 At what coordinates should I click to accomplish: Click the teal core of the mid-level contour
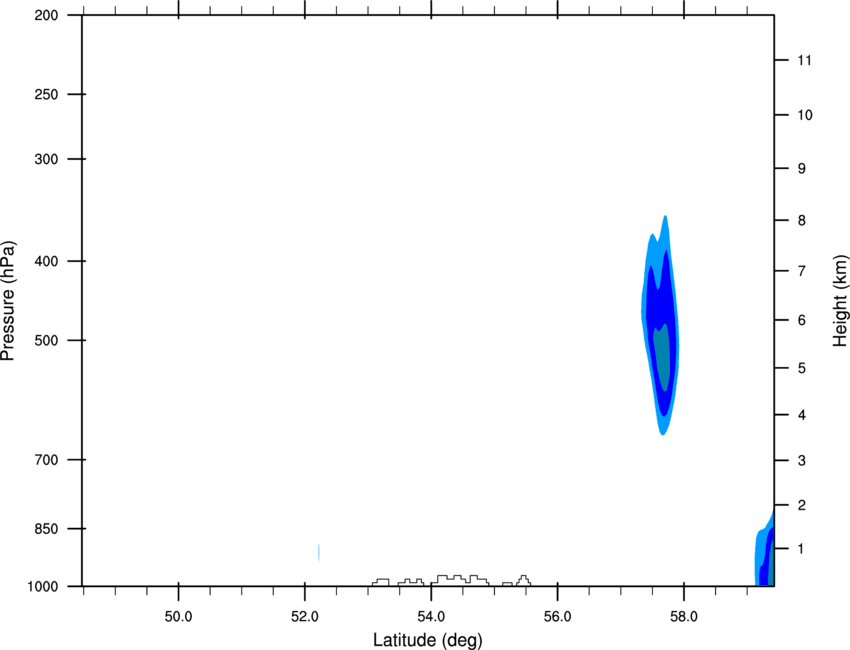[662, 358]
